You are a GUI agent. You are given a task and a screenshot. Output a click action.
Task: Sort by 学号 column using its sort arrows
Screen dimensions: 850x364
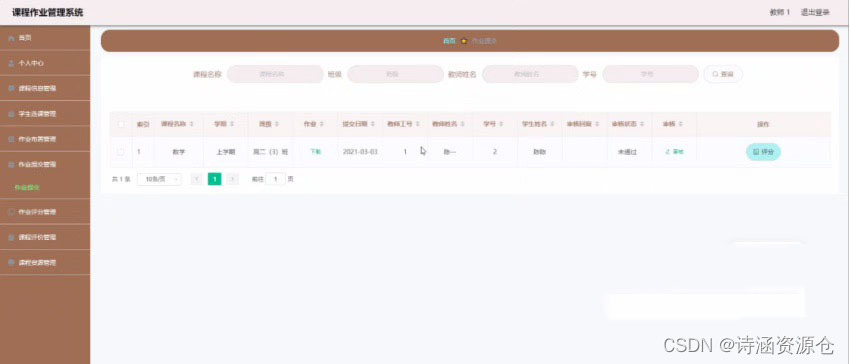501,124
